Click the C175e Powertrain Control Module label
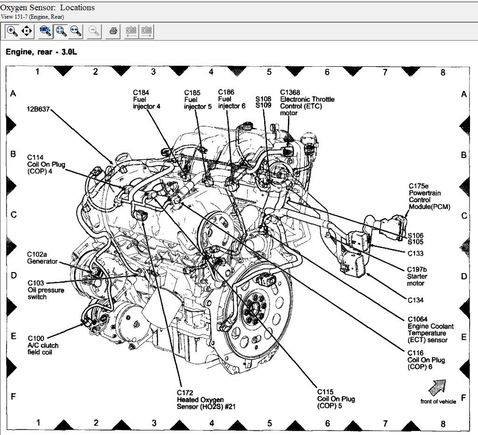The image size is (478, 435). click(430, 196)
